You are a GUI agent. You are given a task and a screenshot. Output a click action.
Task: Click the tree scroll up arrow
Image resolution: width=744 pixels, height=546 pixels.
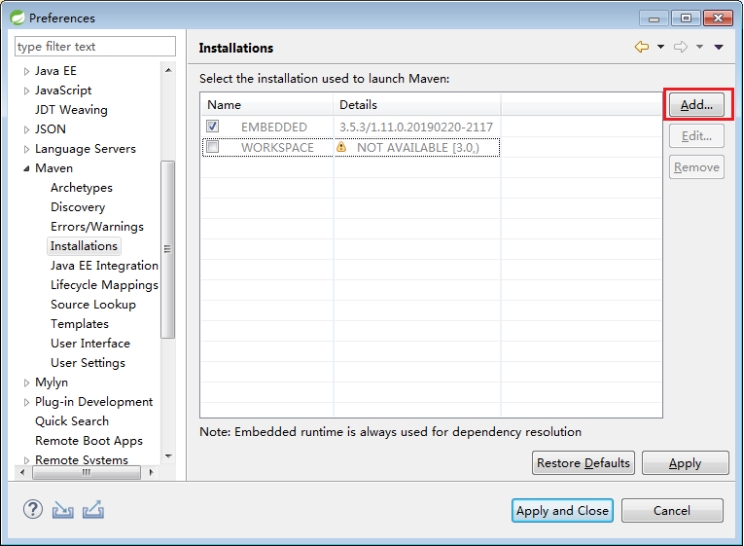coord(168,70)
